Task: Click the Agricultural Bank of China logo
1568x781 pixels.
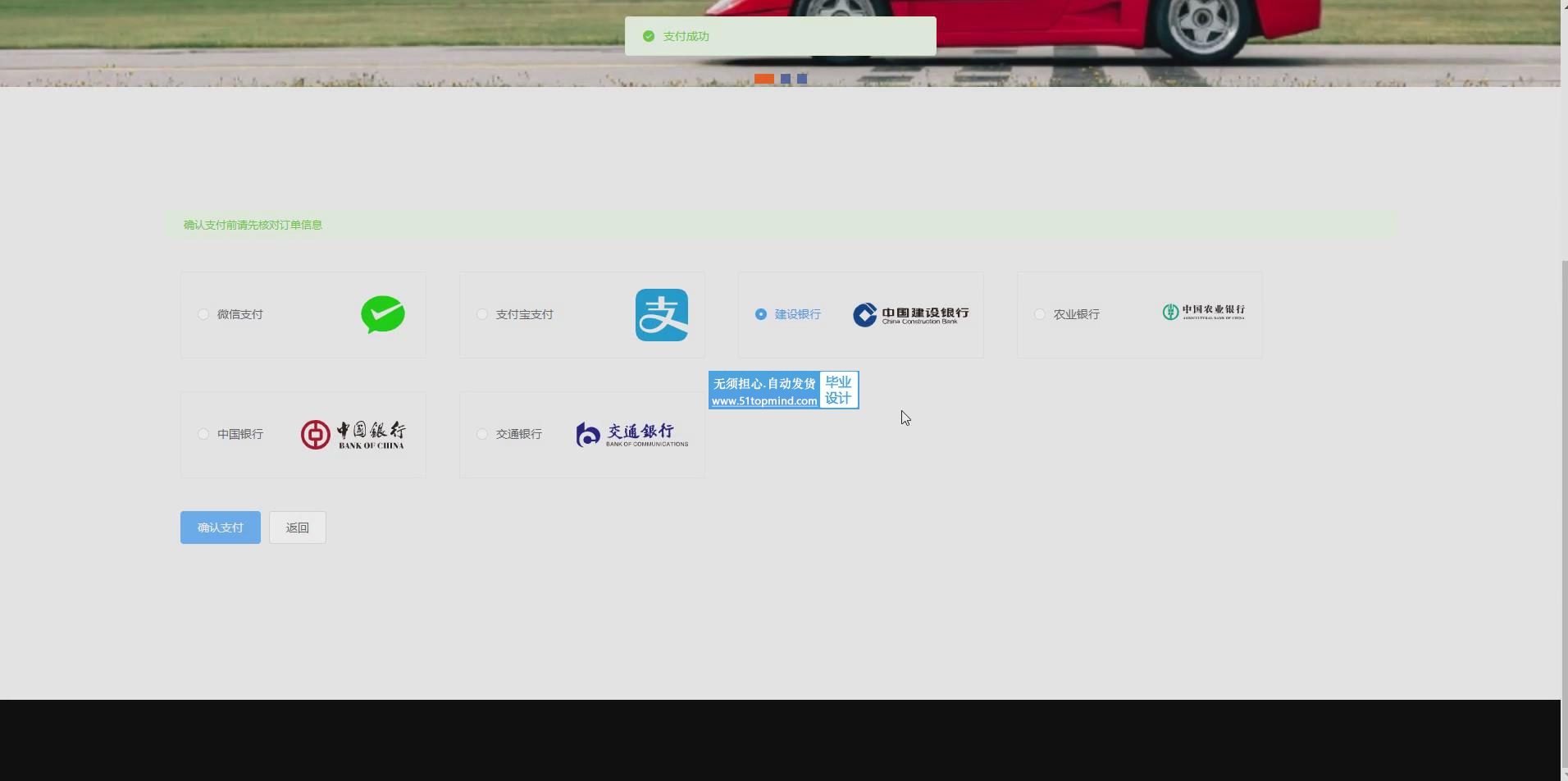Action: point(1204,312)
